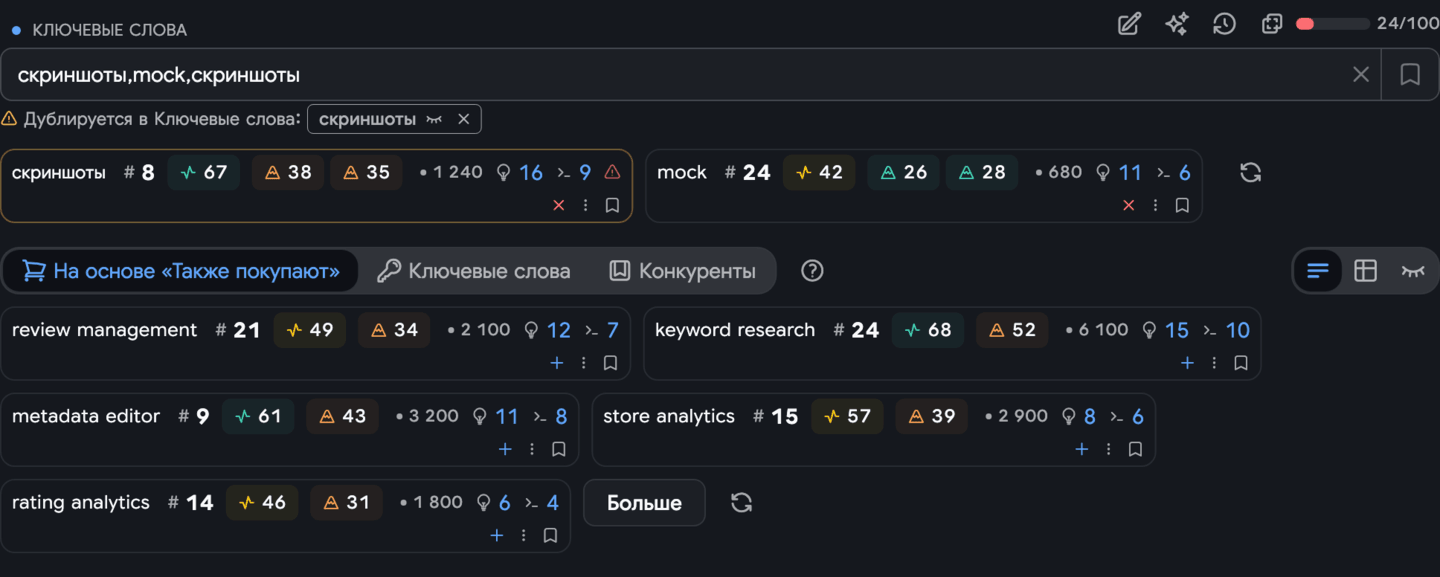Bookmark the rating analytics suggestion
This screenshot has width=1440, height=577.
point(550,535)
